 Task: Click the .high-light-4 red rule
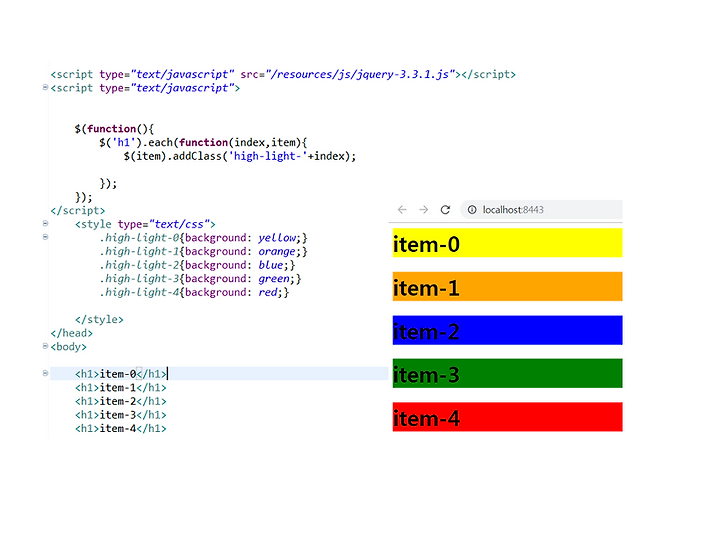(x=194, y=292)
